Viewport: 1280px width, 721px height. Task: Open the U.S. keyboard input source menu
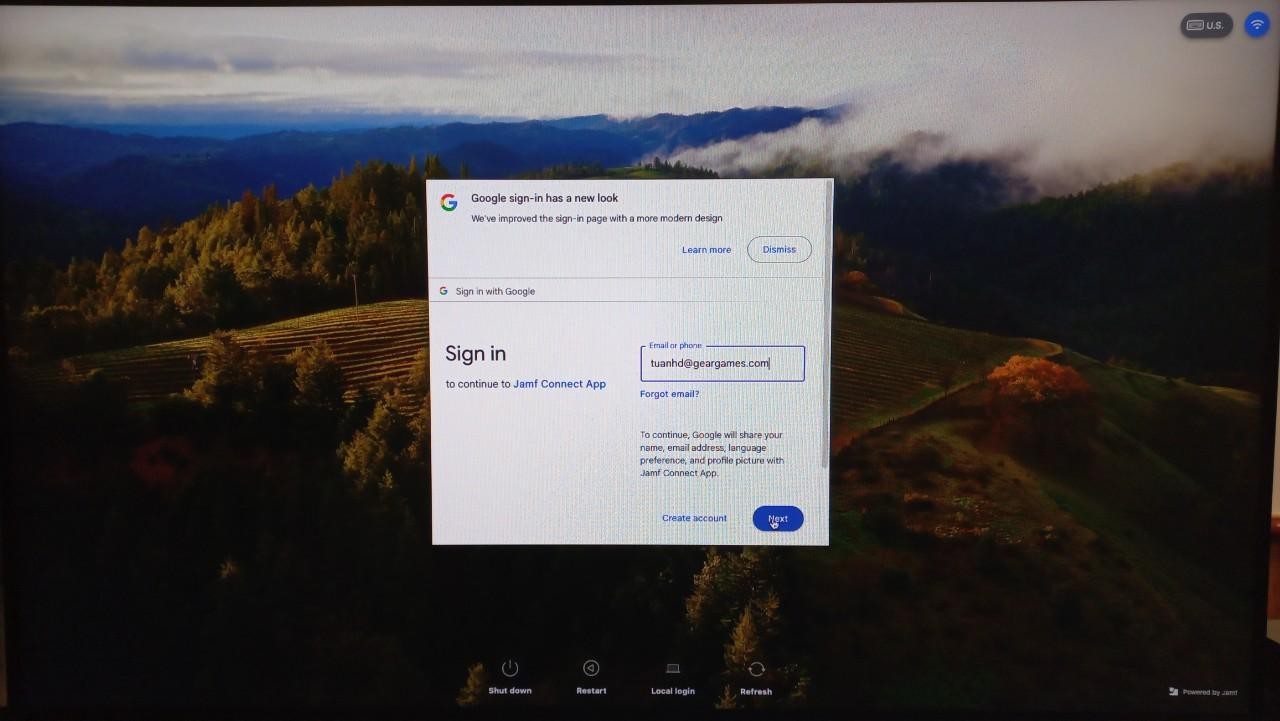click(1205, 25)
